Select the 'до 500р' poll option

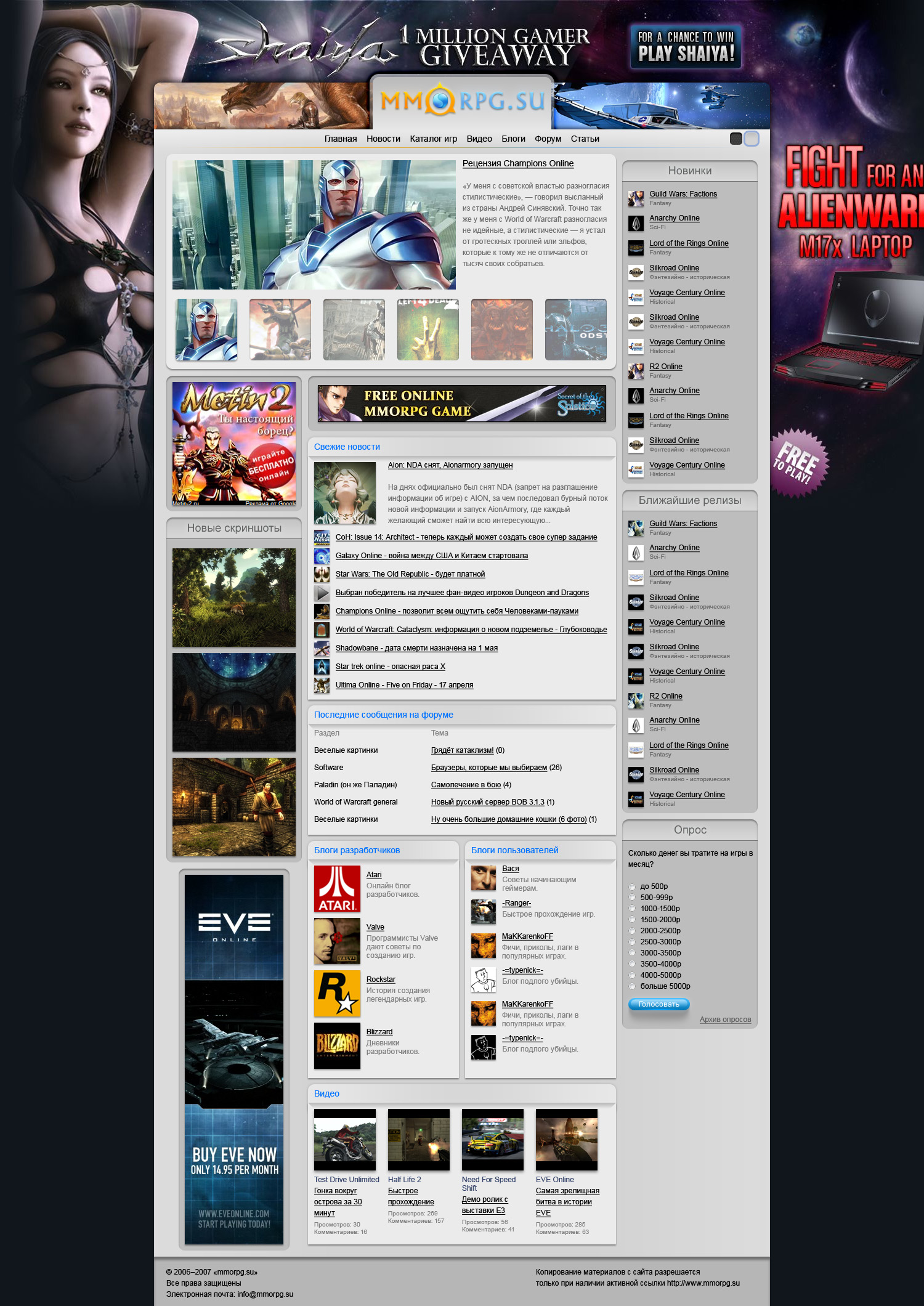point(632,887)
